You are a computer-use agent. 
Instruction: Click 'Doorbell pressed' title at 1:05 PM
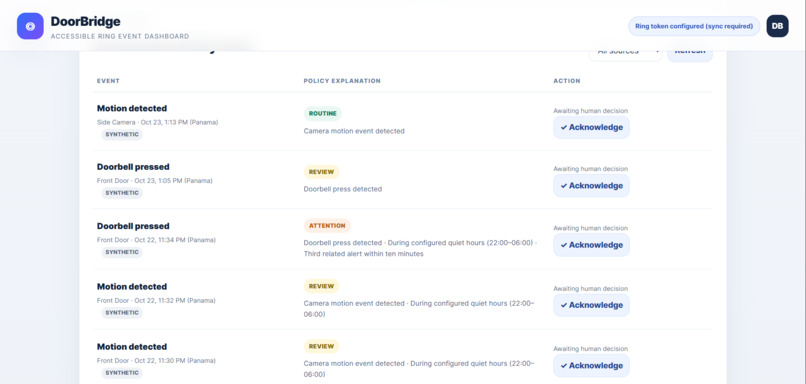click(133, 167)
